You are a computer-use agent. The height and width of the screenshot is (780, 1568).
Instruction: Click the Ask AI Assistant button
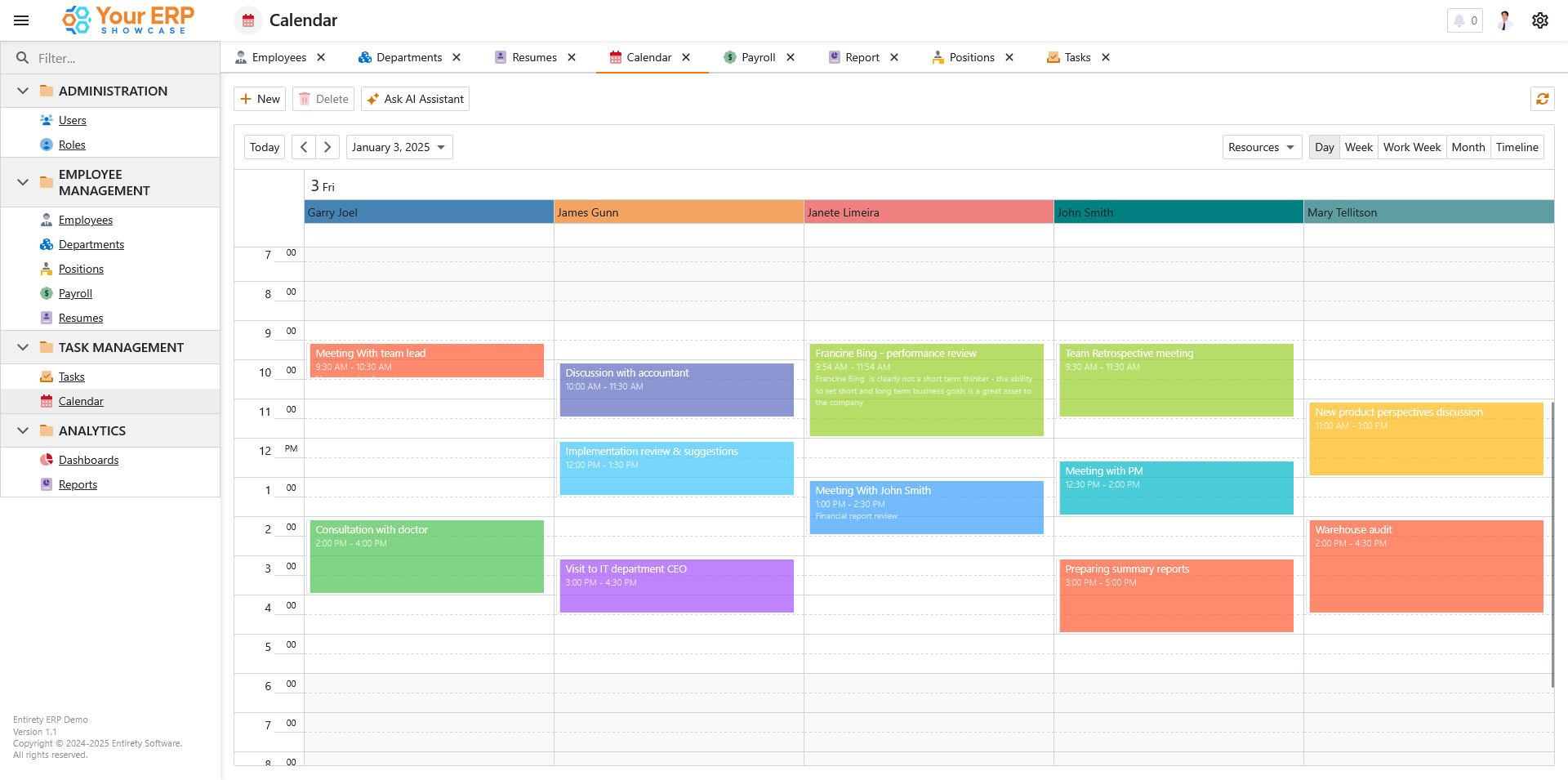click(x=415, y=99)
